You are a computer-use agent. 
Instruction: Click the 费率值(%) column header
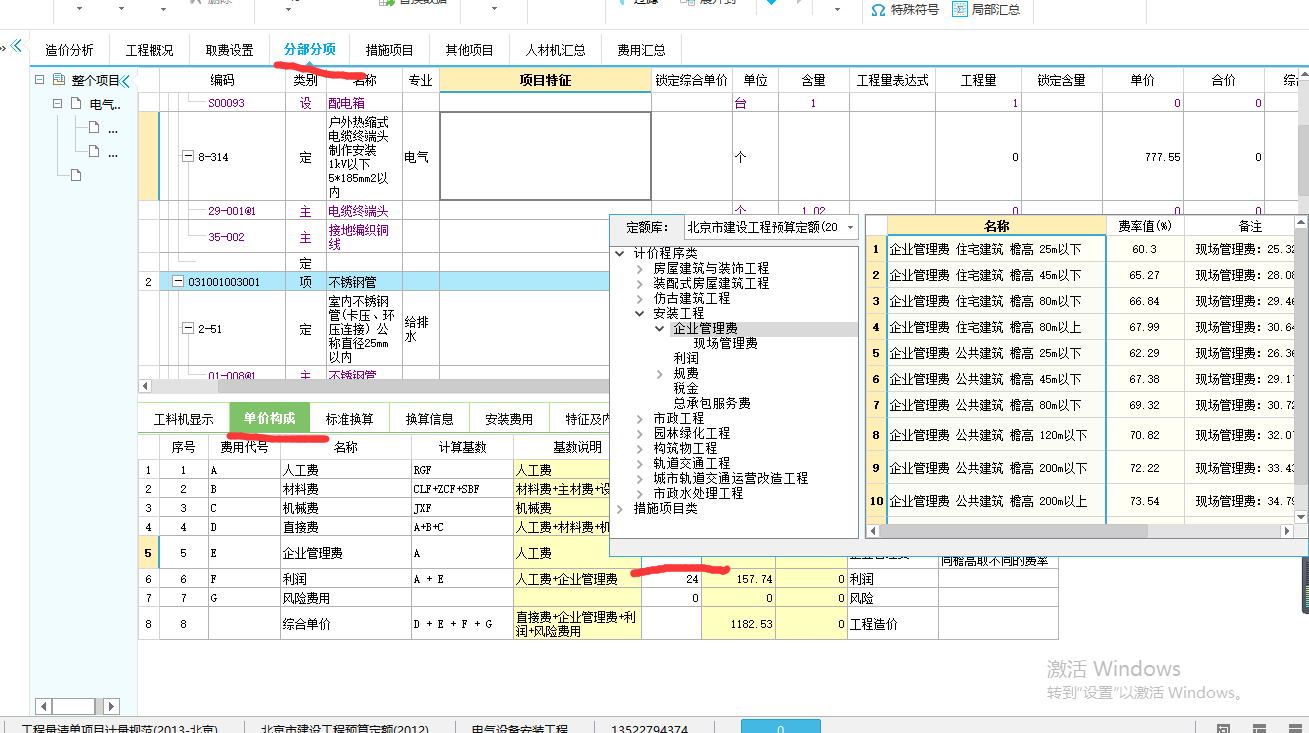coord(1144,226)
